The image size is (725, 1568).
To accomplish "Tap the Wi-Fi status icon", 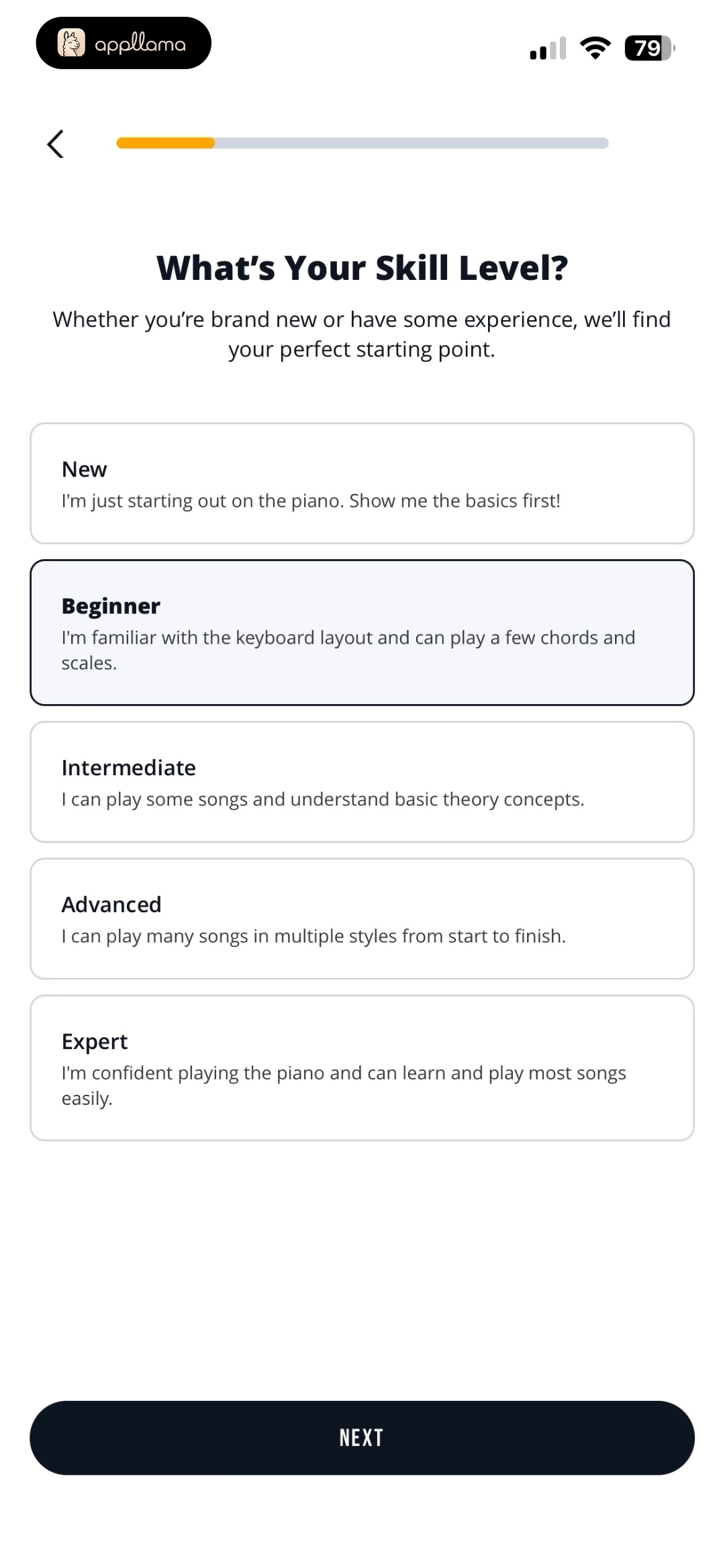I will [x=595, y=48].
